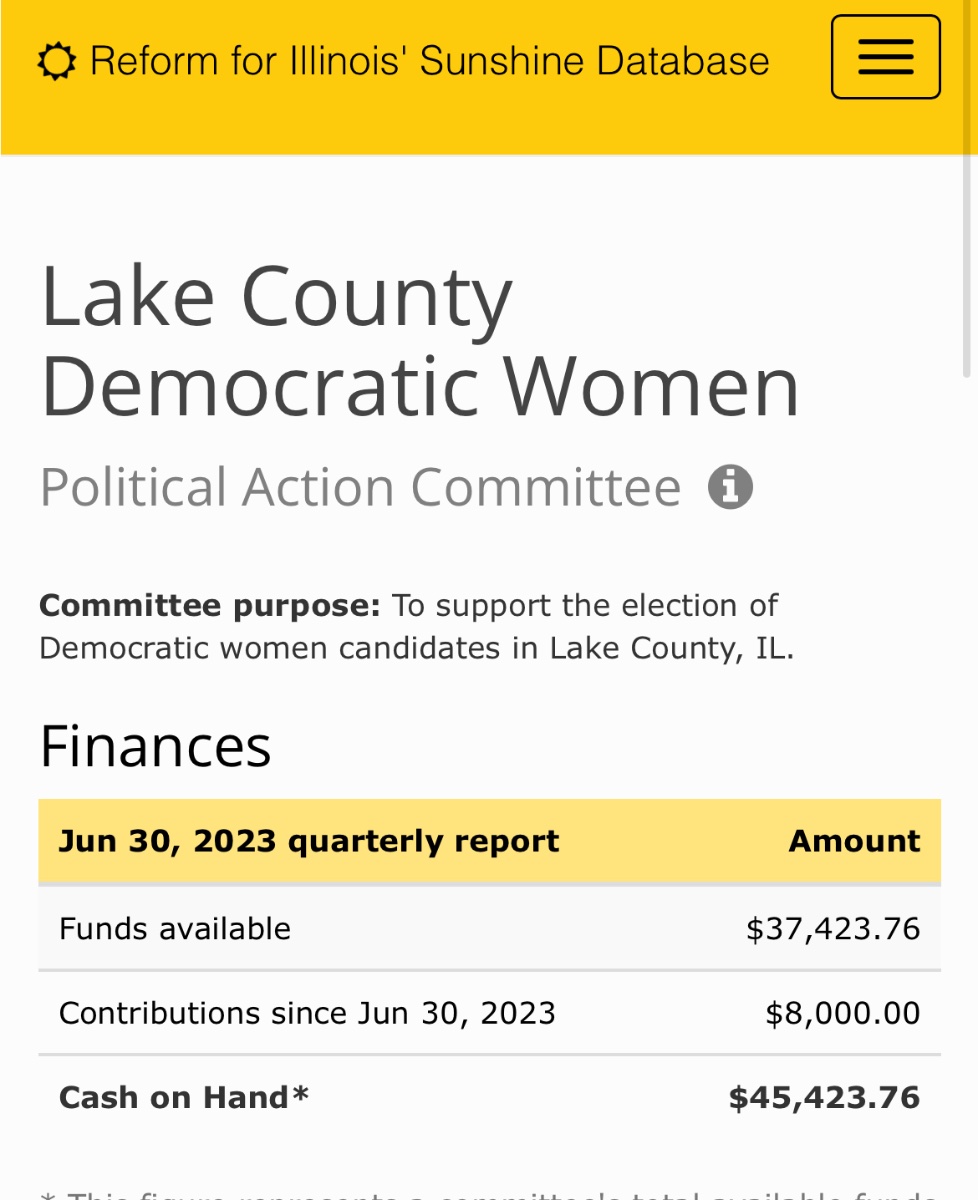Screen dimensions: 978x1200
Task: Open the hamburger navigation menu
Action: [885, 57]
